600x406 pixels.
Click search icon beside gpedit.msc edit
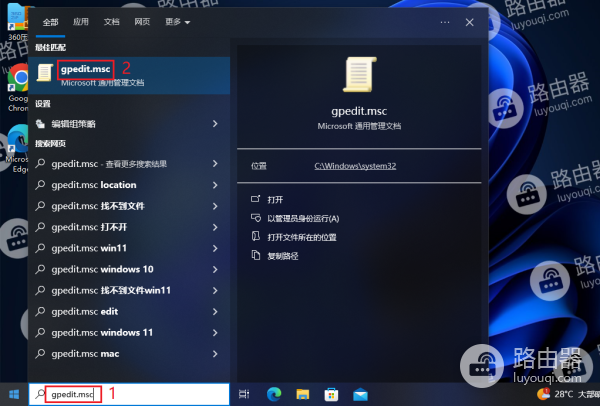[40, 311]
